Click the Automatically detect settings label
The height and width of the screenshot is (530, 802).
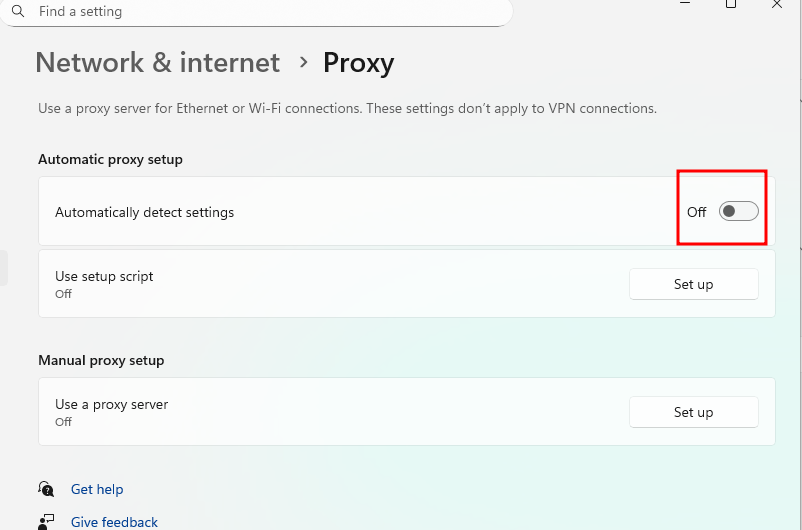(144, 212)
